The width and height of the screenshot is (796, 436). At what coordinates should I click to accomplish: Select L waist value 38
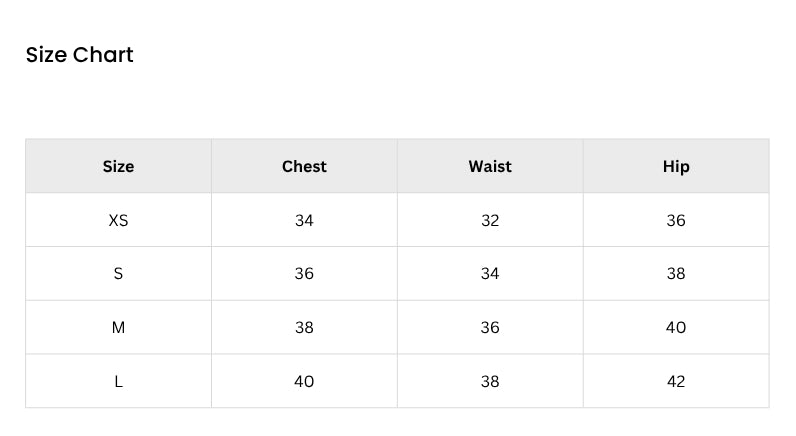[x=490, y=381]
